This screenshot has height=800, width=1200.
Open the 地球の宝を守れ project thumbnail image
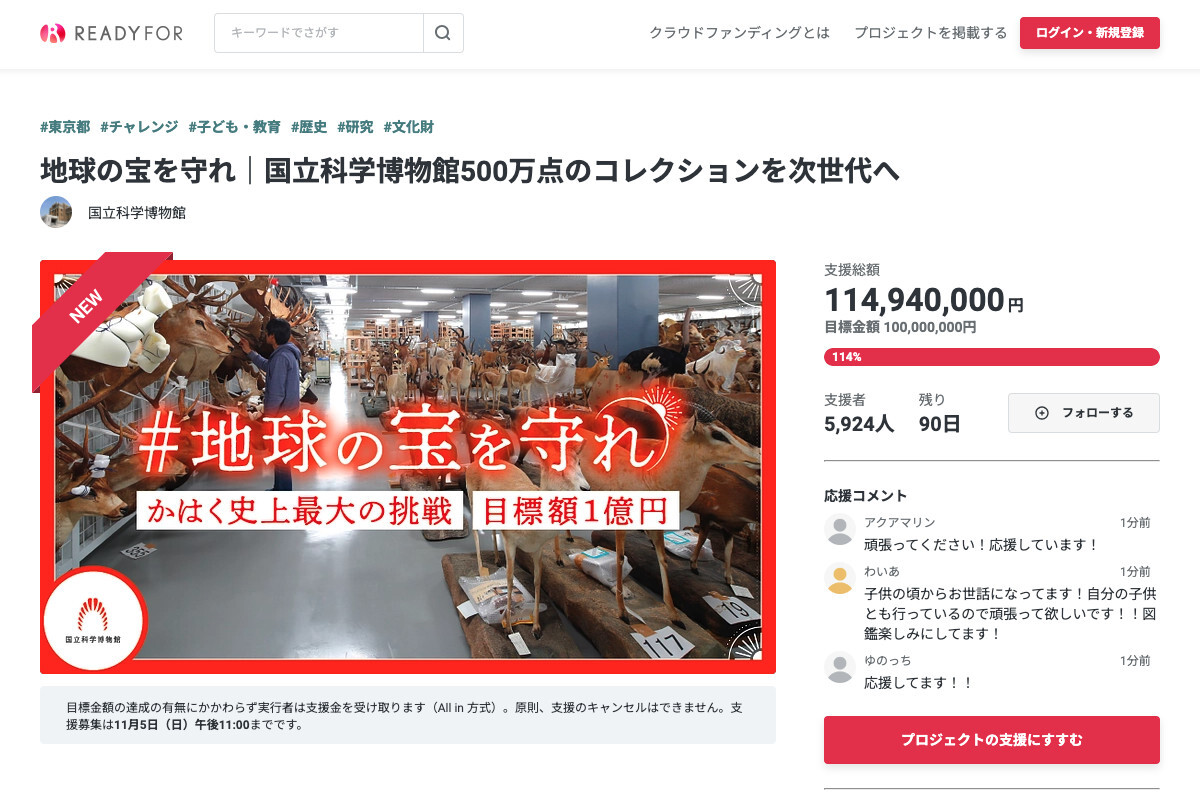pos(408,467)
